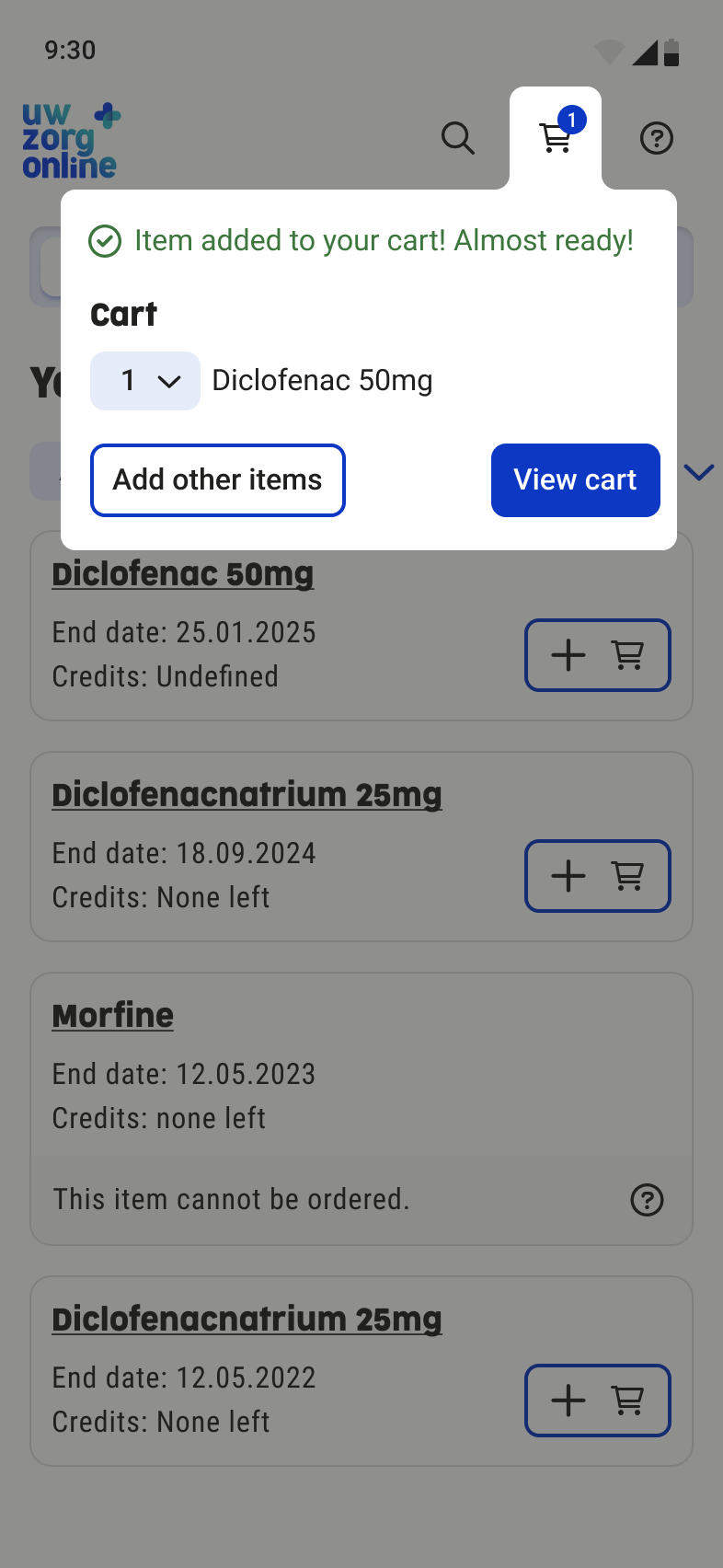The image size is (723, 1568).
Task: Open the Morfine medication link
Action: [x=112, y=1016]
